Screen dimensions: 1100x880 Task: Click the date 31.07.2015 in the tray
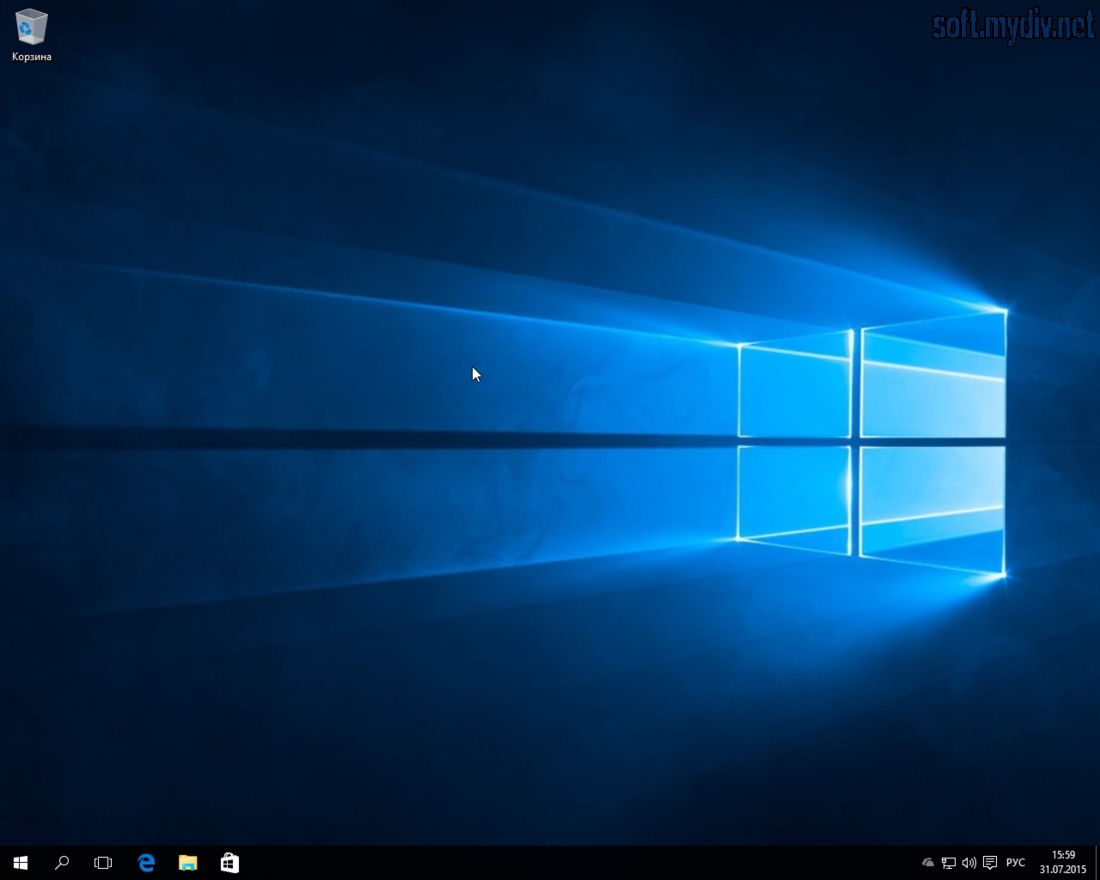point(1063,870)
